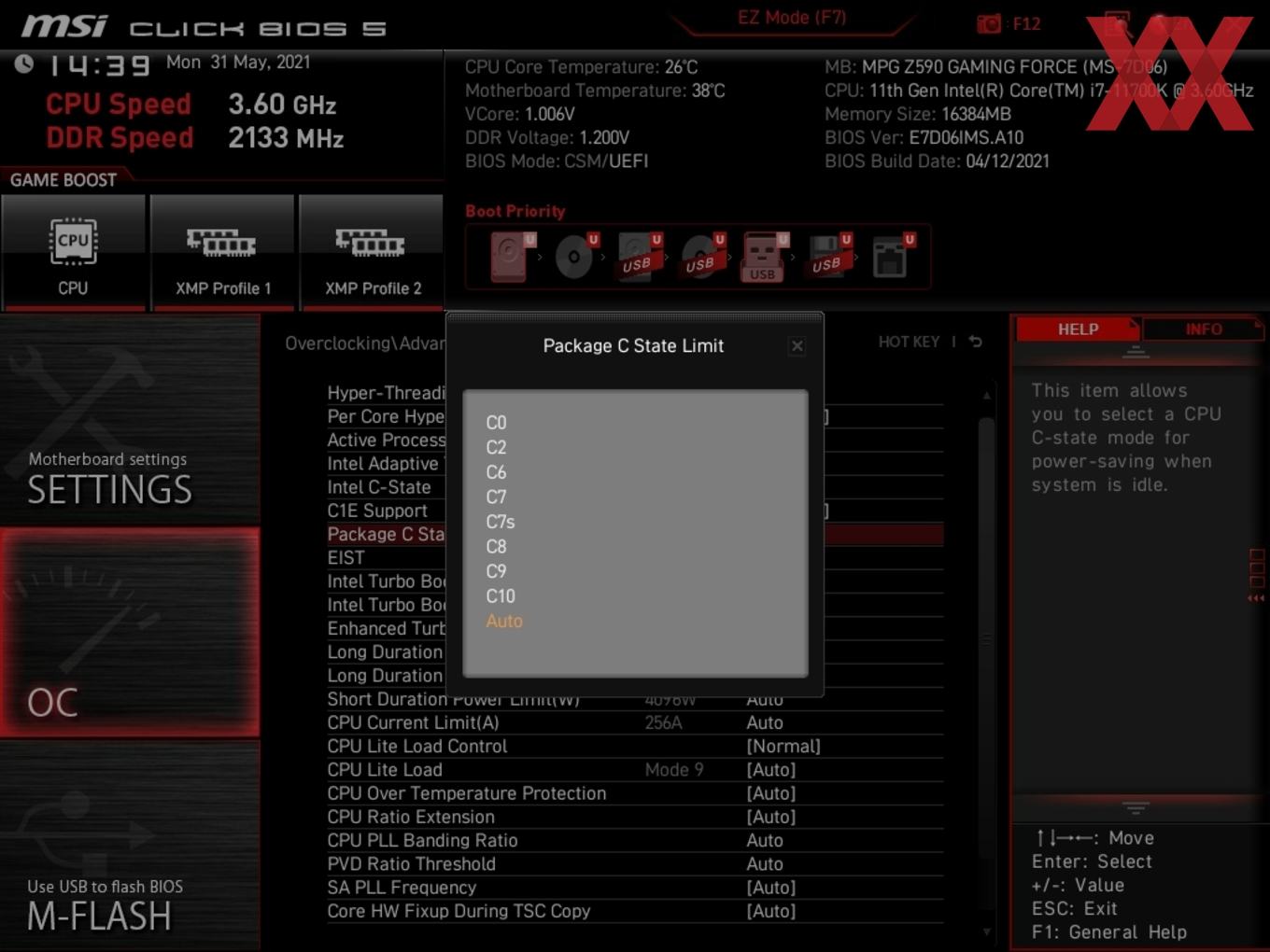Open the OC overclocking section
This screenshot has height=952, width=1270.
[x=130, y=633]
